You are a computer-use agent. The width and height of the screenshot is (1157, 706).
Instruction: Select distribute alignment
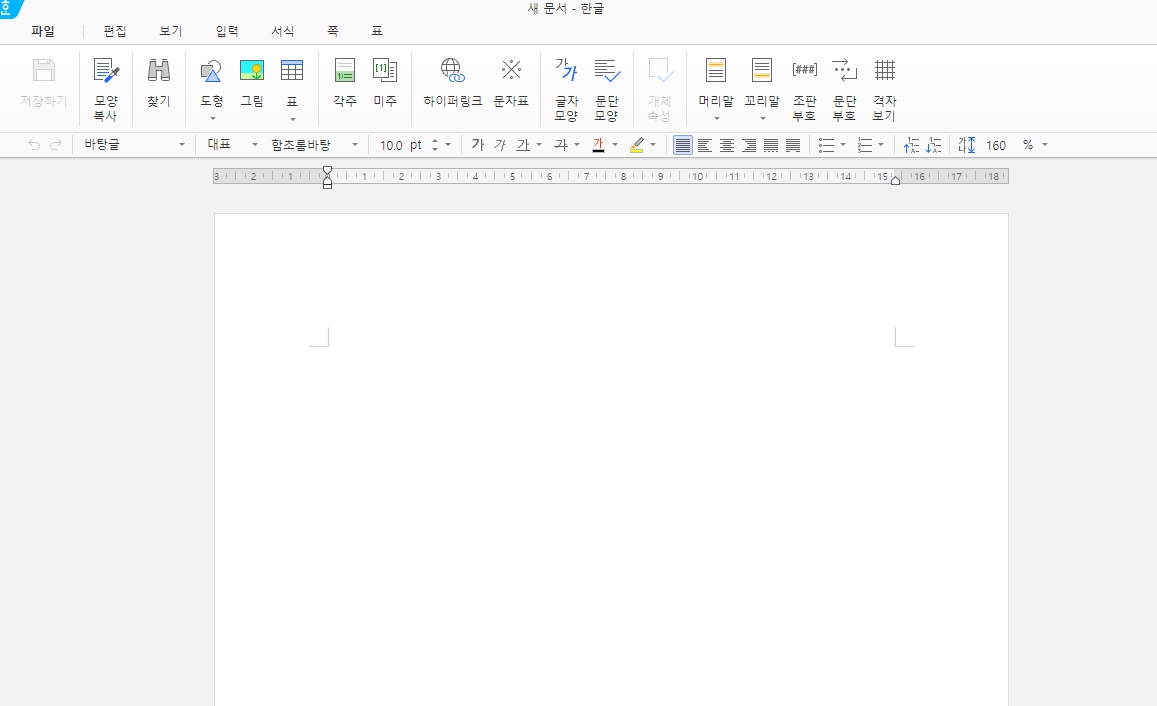(771, 145)
